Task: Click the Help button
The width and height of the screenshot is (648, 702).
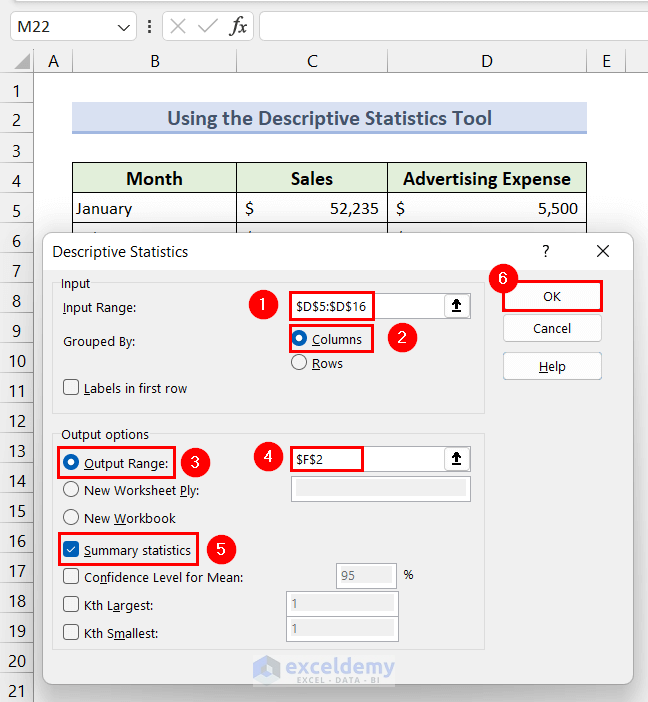Action: point(552,366)
